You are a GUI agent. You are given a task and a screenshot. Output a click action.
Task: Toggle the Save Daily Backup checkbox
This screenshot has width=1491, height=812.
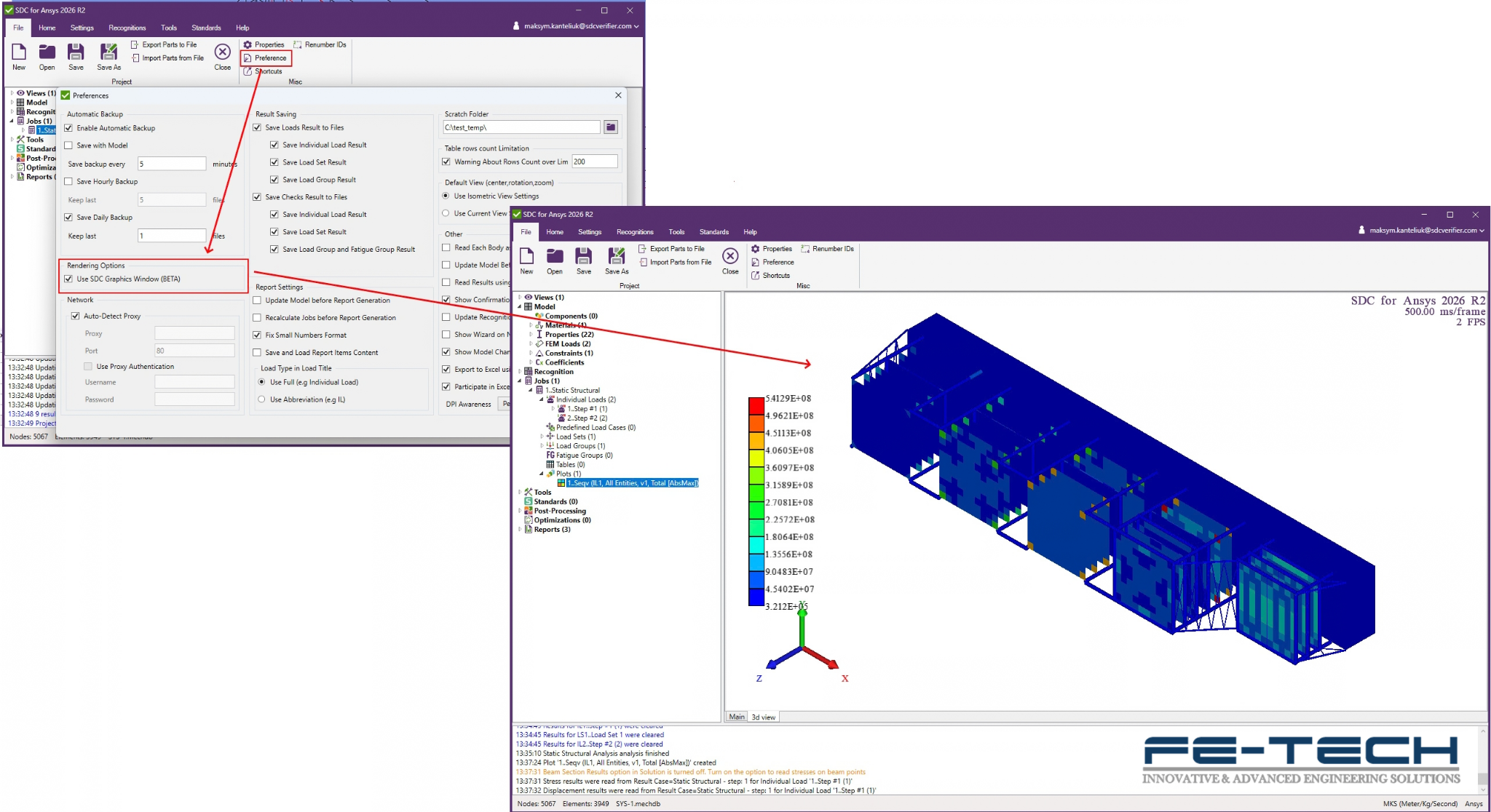pyautogui.click(x=68, y=218)
